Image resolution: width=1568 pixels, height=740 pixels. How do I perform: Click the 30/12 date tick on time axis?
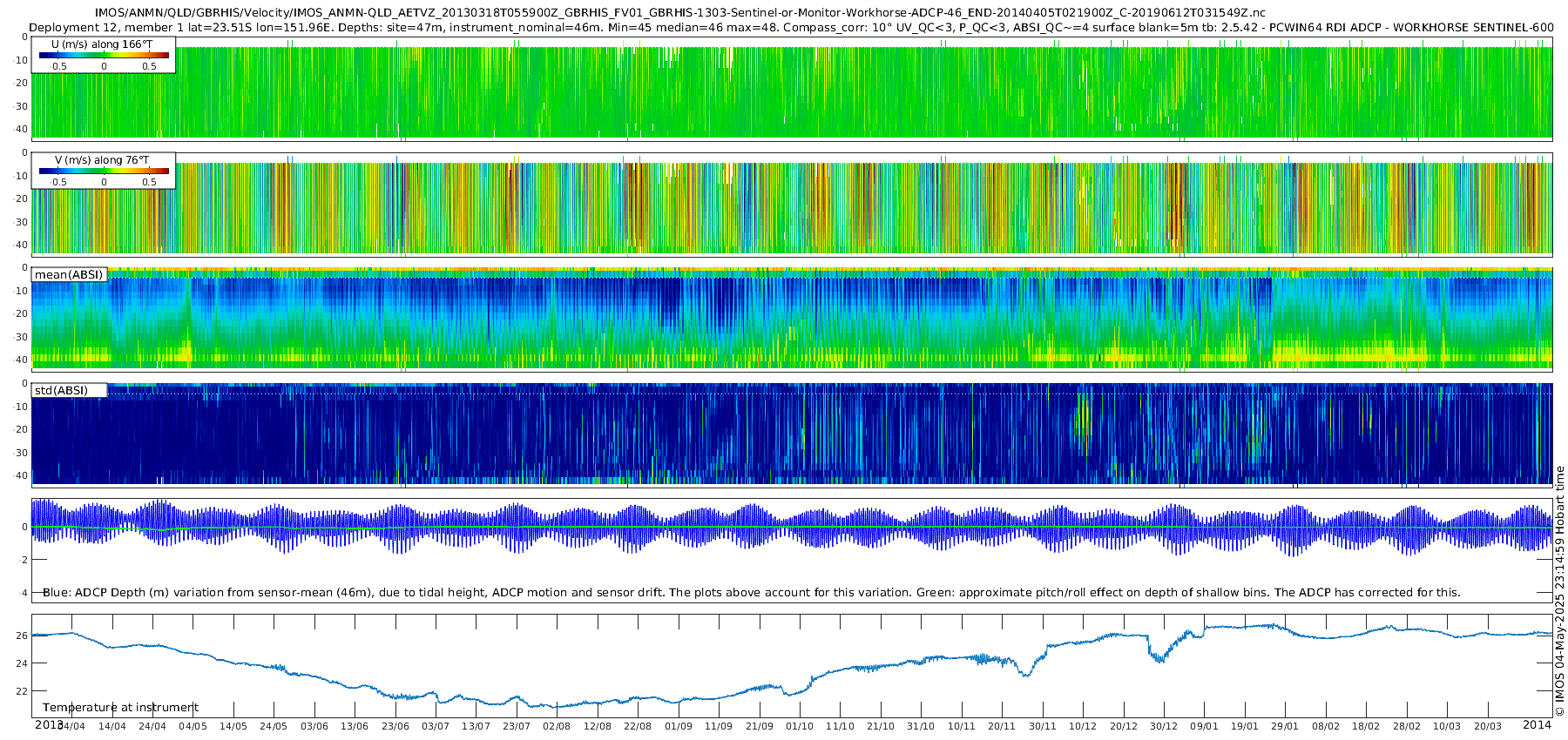coord(1164,726)
